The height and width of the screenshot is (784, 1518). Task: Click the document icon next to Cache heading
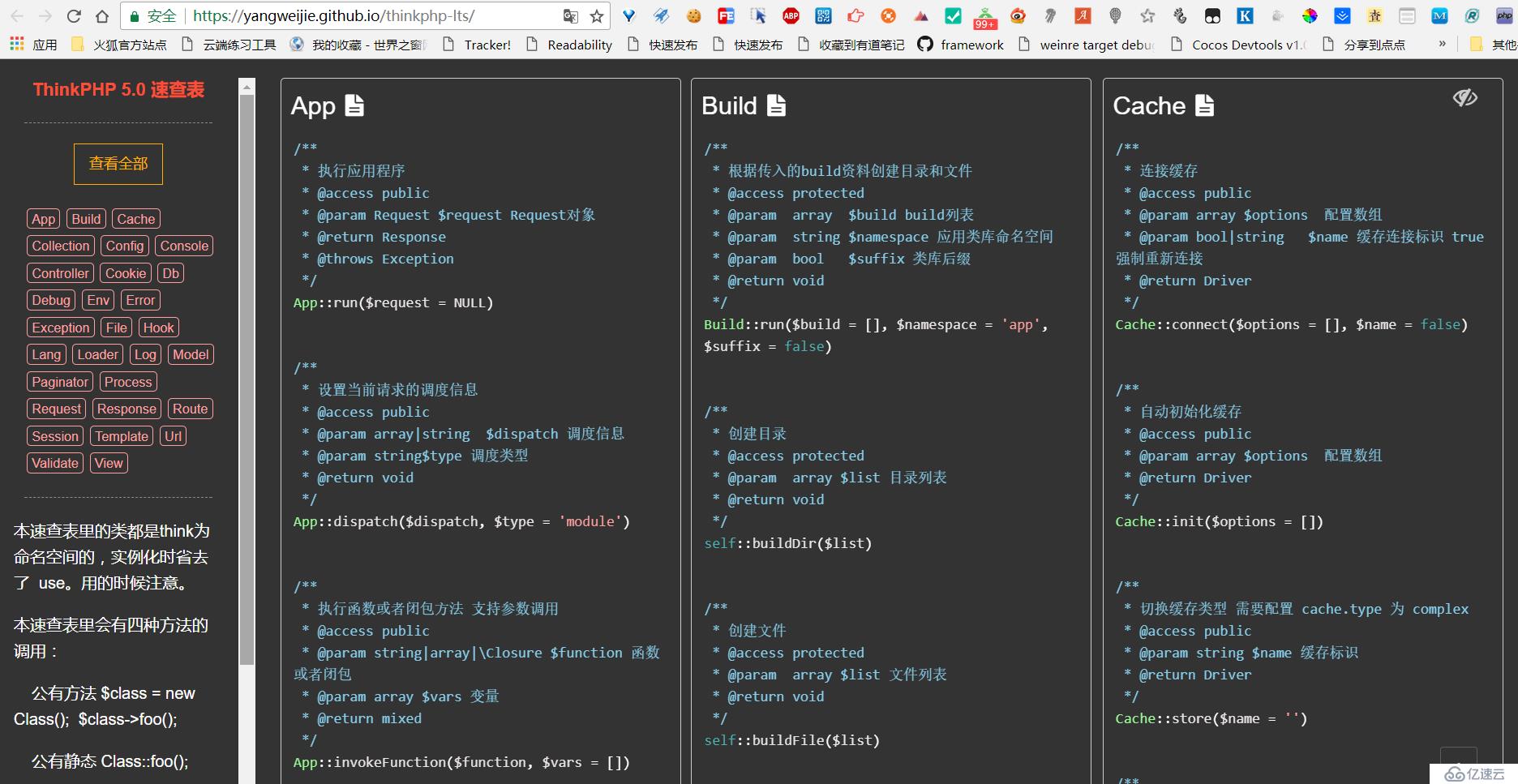point(1204,105)
